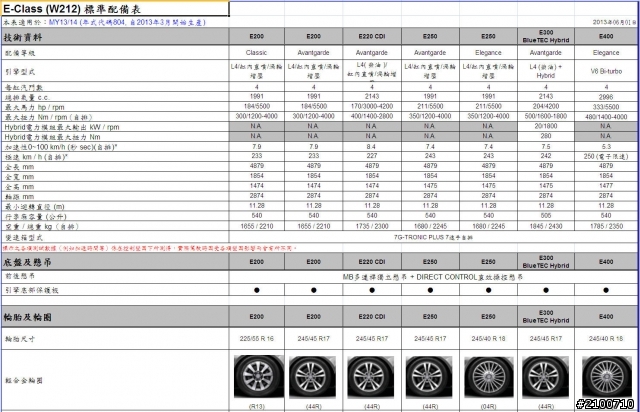The width and height of the screenshot is (640, 412).
Task: Select the V6 Bi-turbo engine cell
Action: tap(606, 71)
